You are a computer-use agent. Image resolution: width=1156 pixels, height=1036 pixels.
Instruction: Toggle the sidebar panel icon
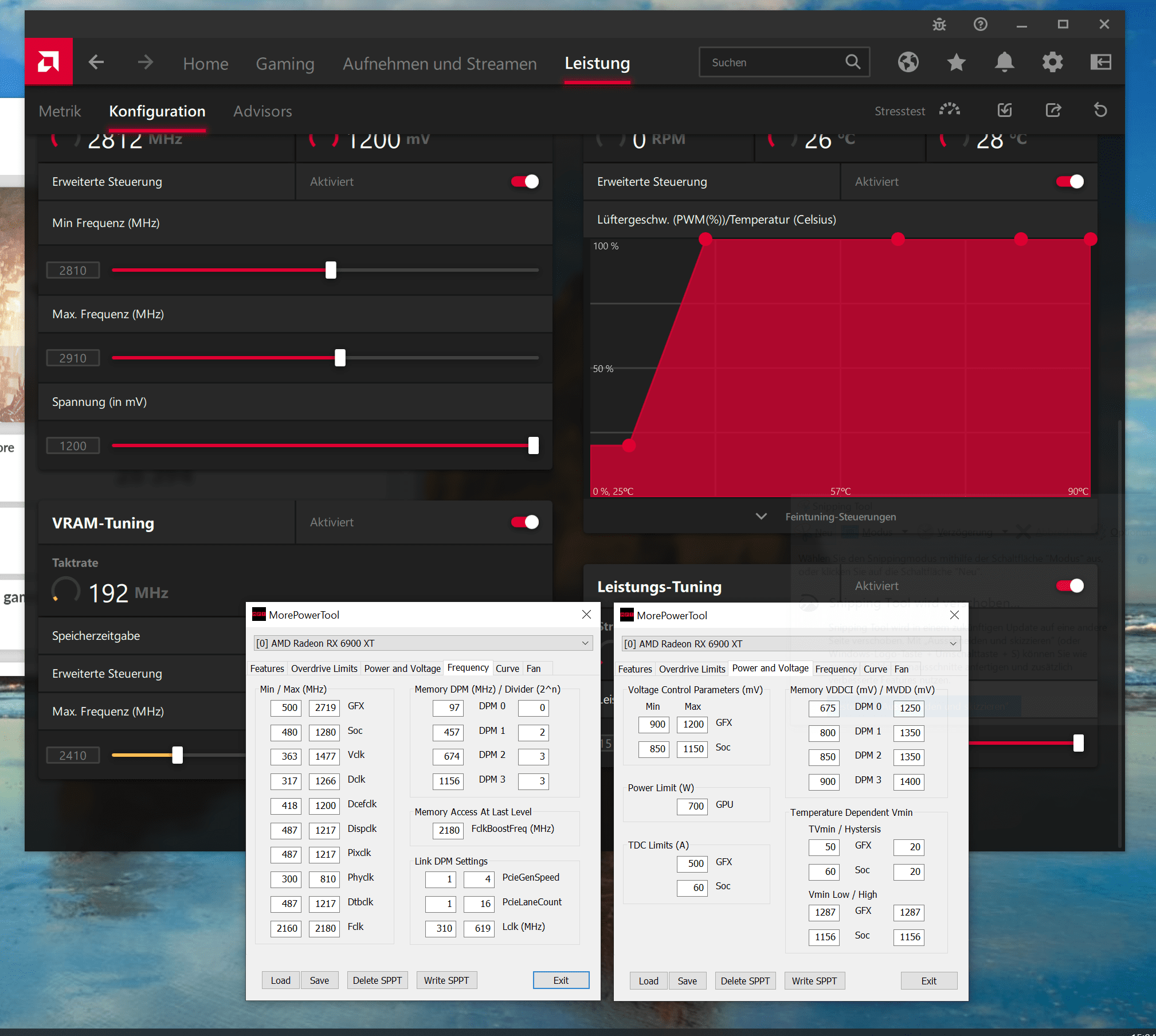1100,62
